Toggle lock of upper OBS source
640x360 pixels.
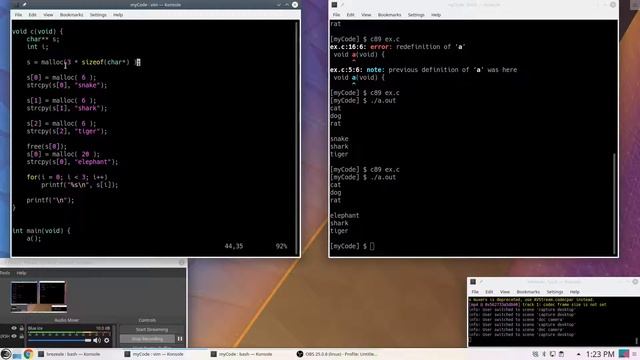[x=22, y=328]
